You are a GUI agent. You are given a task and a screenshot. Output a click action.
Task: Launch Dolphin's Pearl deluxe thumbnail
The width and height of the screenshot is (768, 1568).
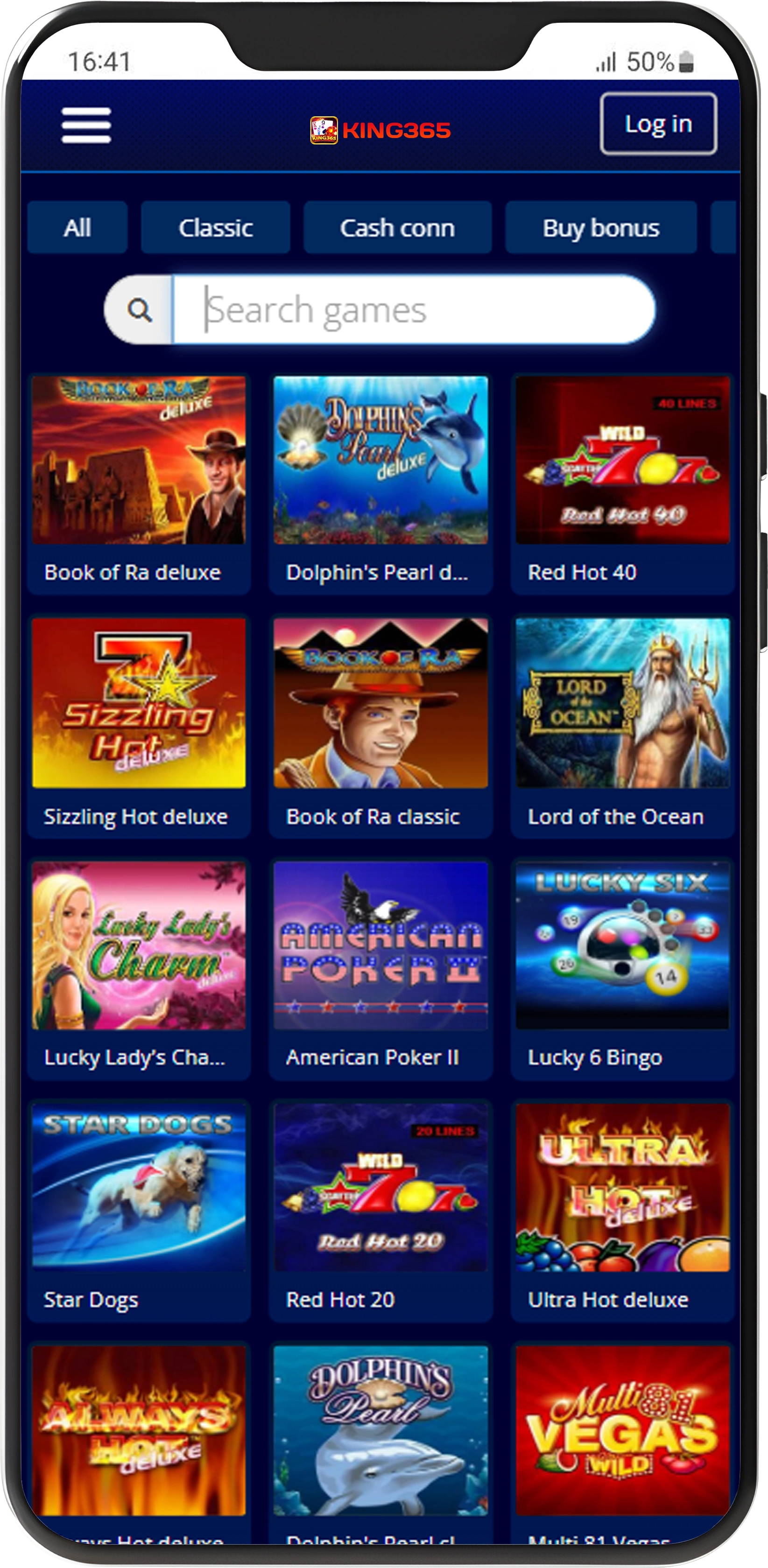(380, 484)
